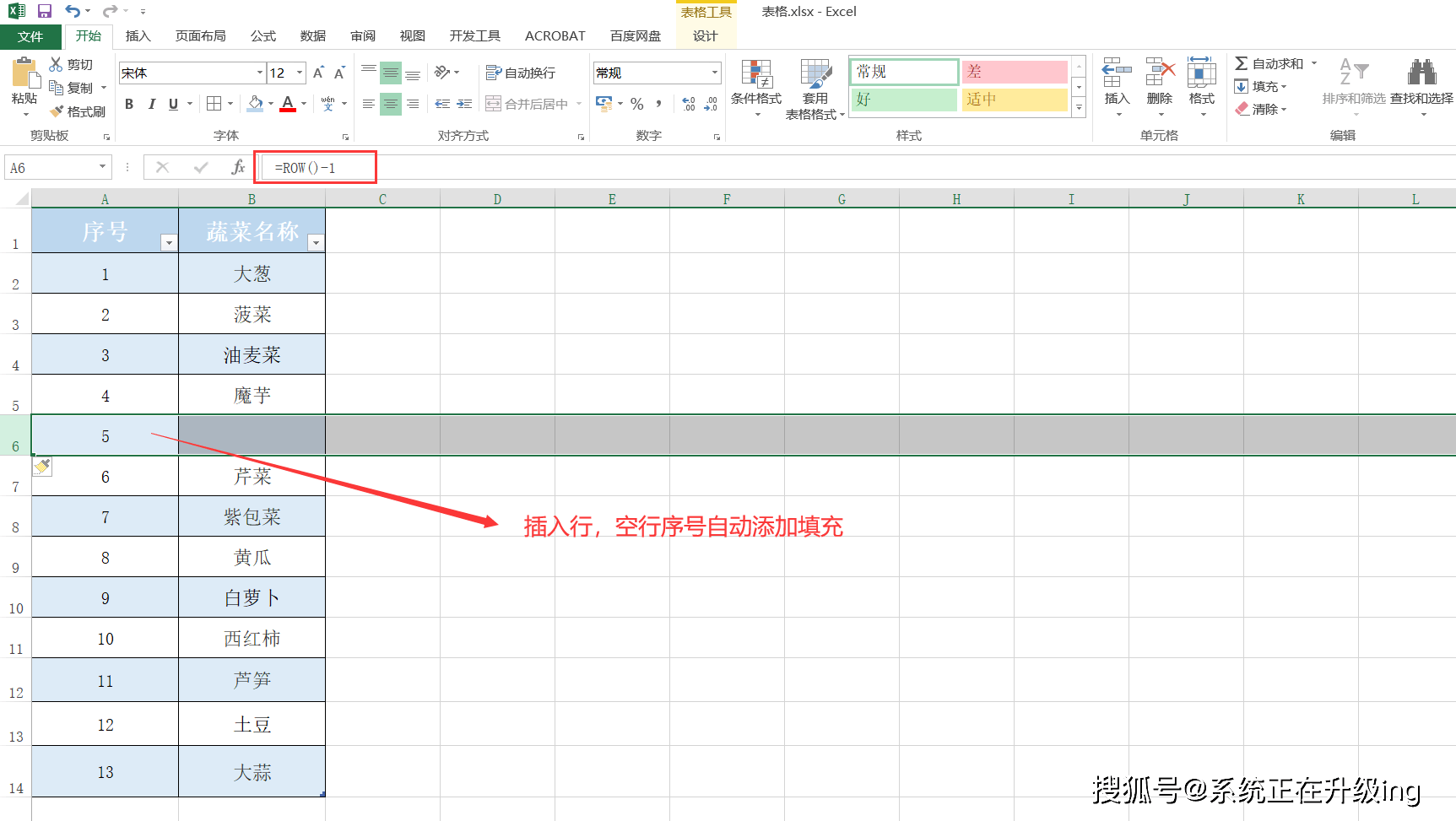Switch to the 插入 ribbon tab
Viewport: 1456px width, 821px height.
[x=138, y=36]
